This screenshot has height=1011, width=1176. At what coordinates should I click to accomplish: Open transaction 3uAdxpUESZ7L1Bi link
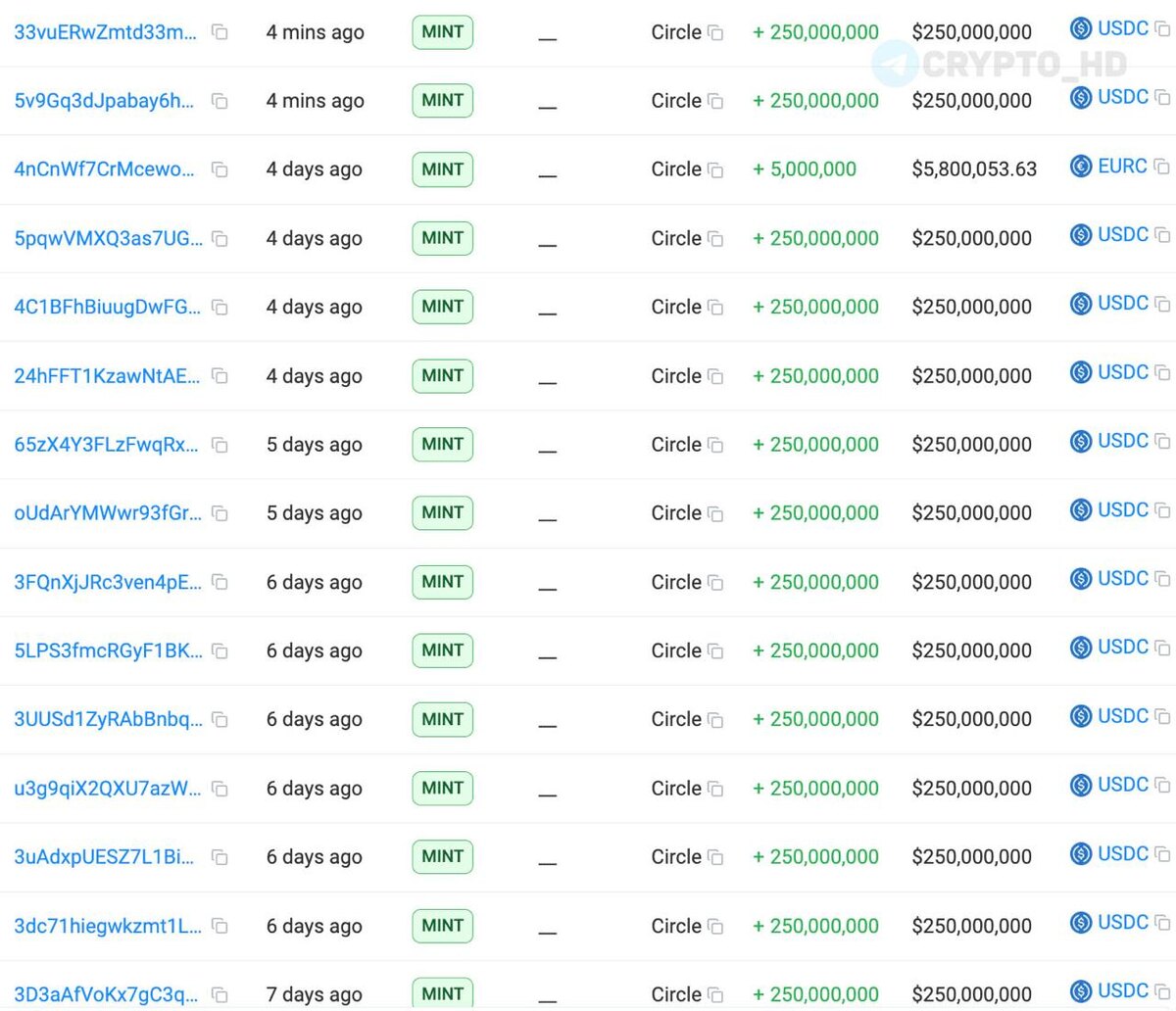[x=104, y=857]
